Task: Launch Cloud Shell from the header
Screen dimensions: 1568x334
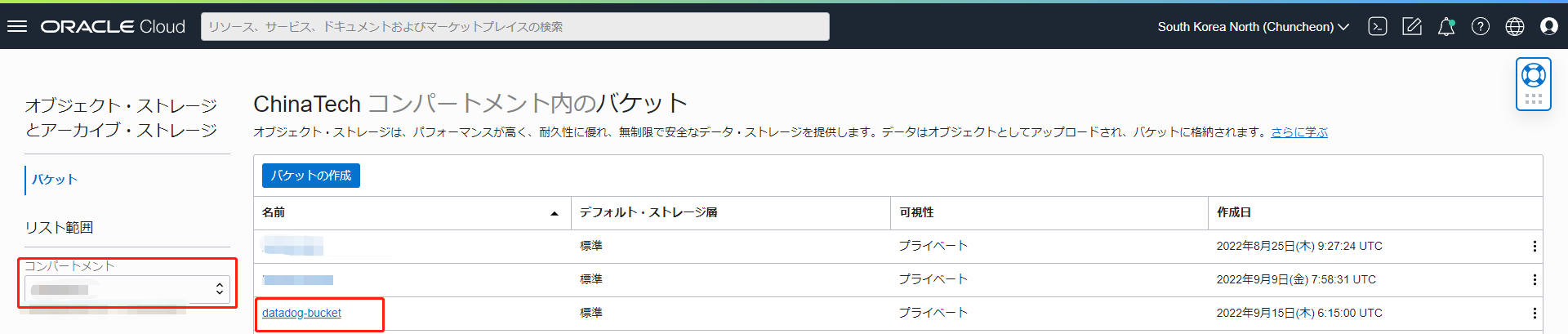Action: point(1378,26)
